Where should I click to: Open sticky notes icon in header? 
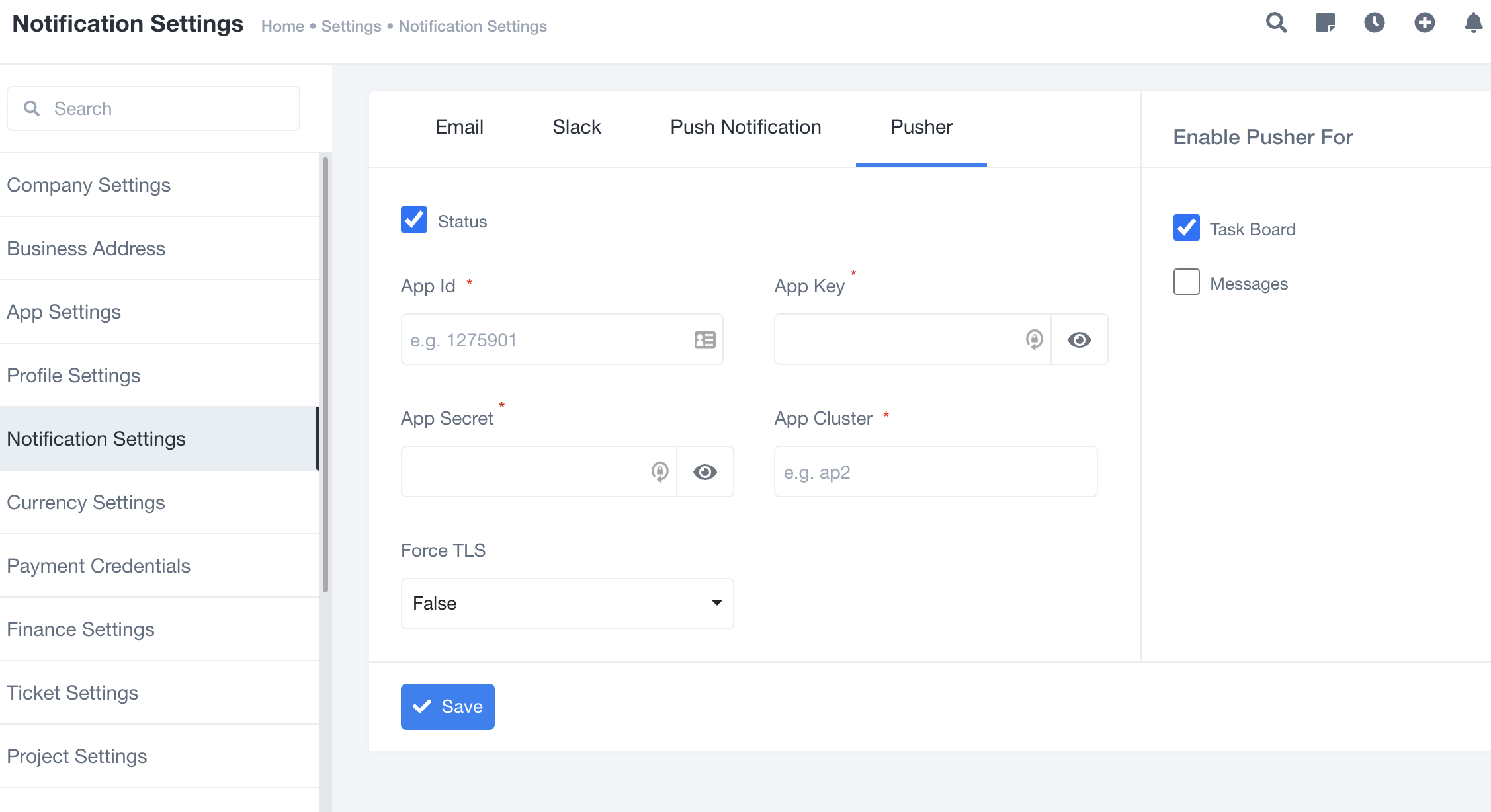(1325, 23)
